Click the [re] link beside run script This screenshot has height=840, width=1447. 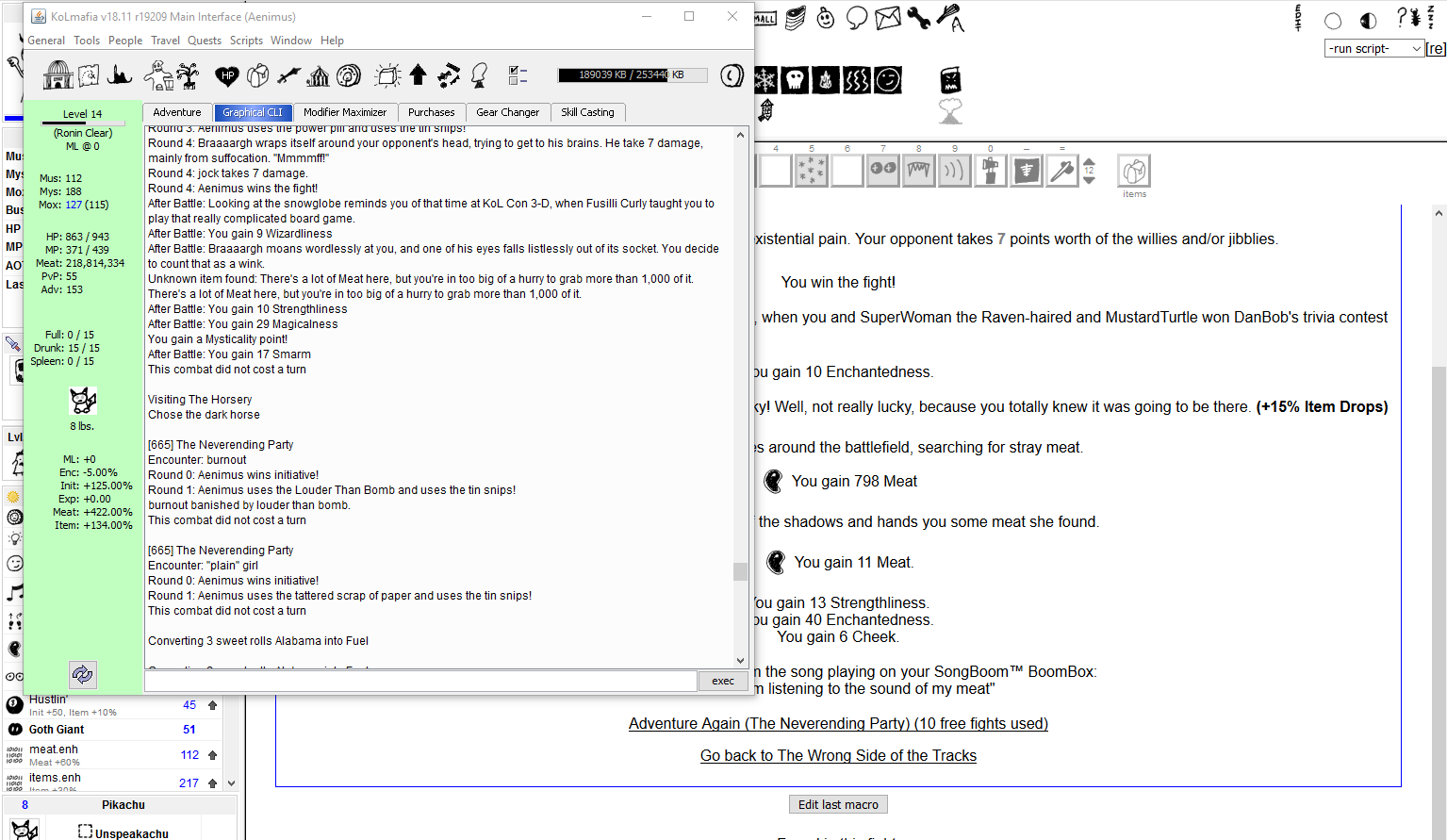coord(1436,48)
